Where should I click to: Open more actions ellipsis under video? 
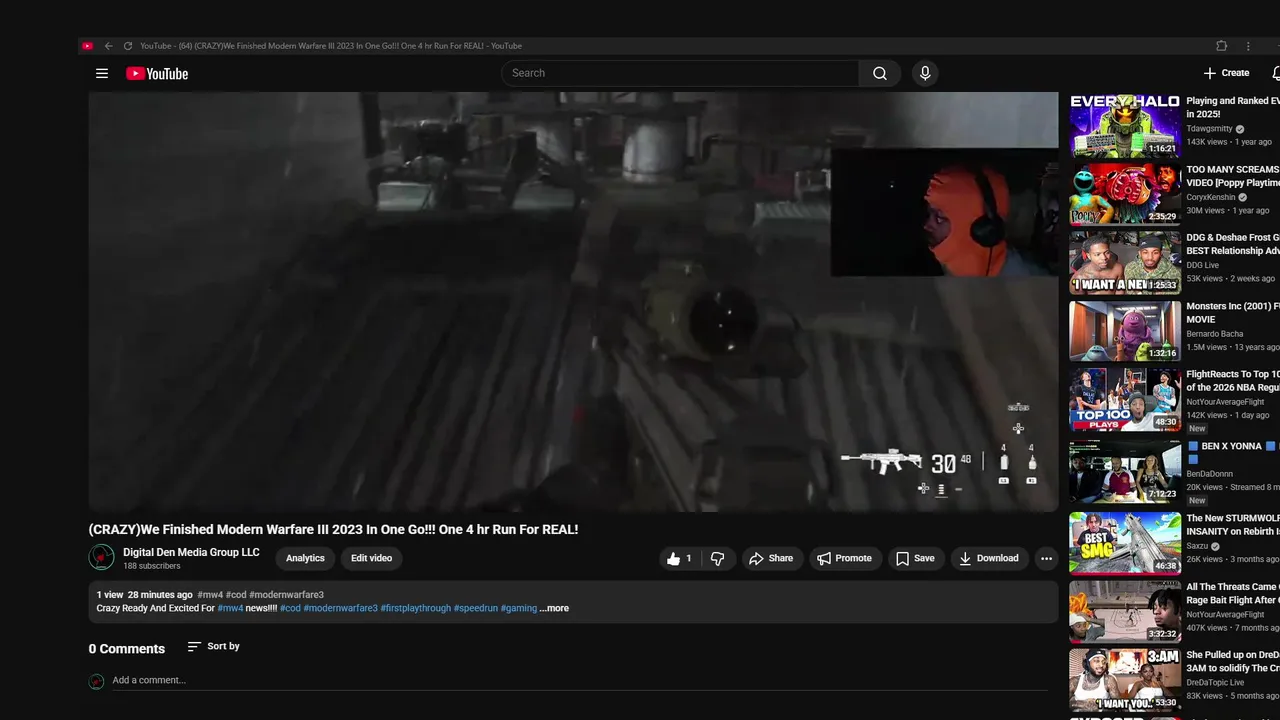pos(1046,559)
